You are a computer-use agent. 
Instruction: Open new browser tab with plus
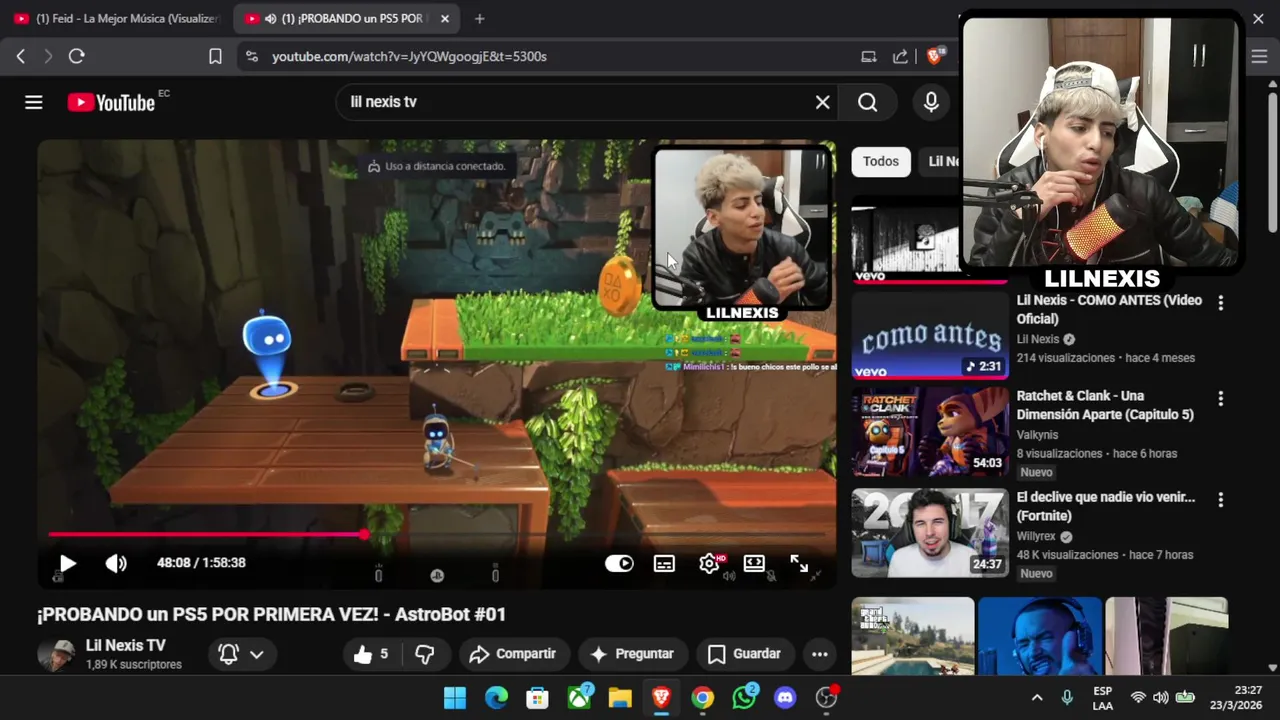(x=479, y=18)
